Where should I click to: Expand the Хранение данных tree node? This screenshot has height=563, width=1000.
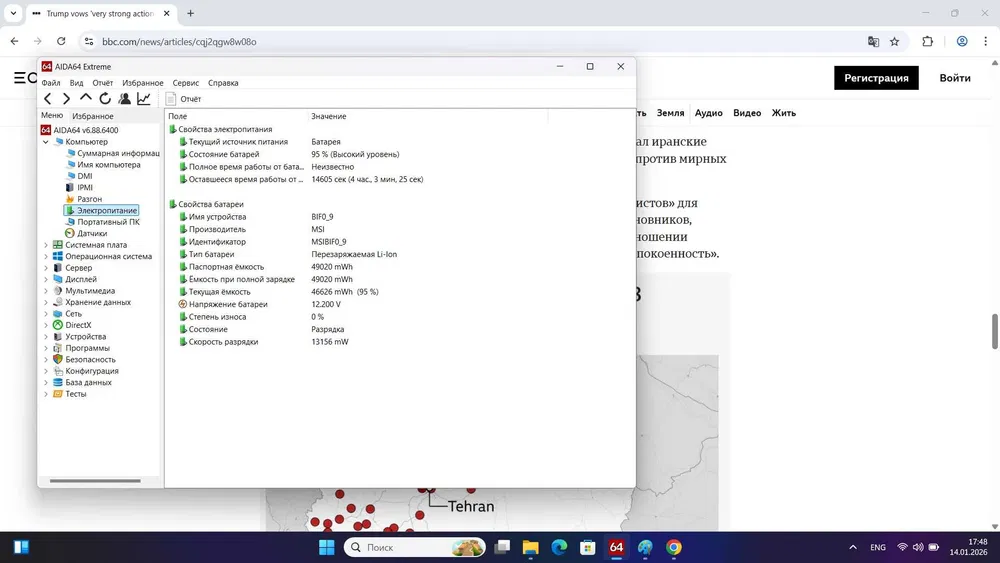click(46, 302)
